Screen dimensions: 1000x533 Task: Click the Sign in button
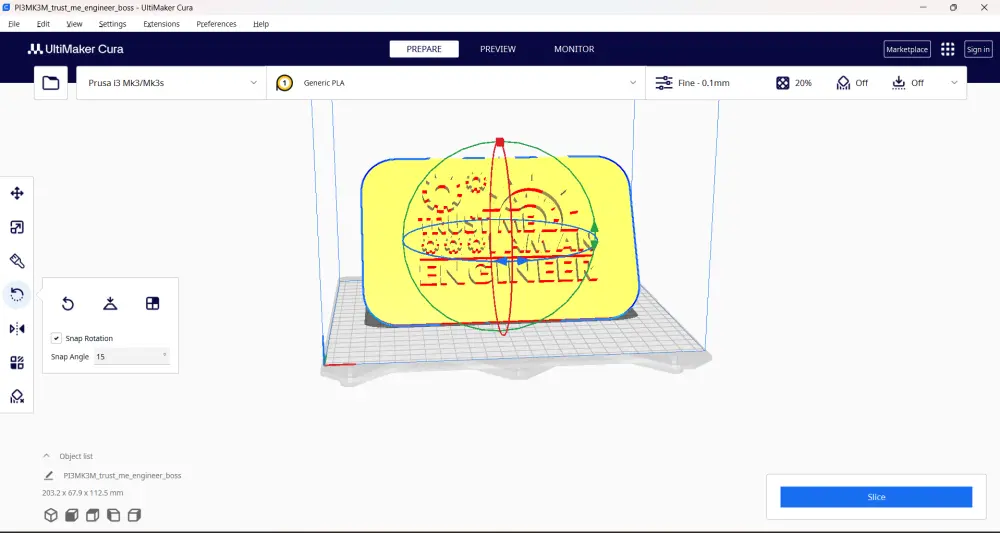pyautogui.click(x=978, y=49)
